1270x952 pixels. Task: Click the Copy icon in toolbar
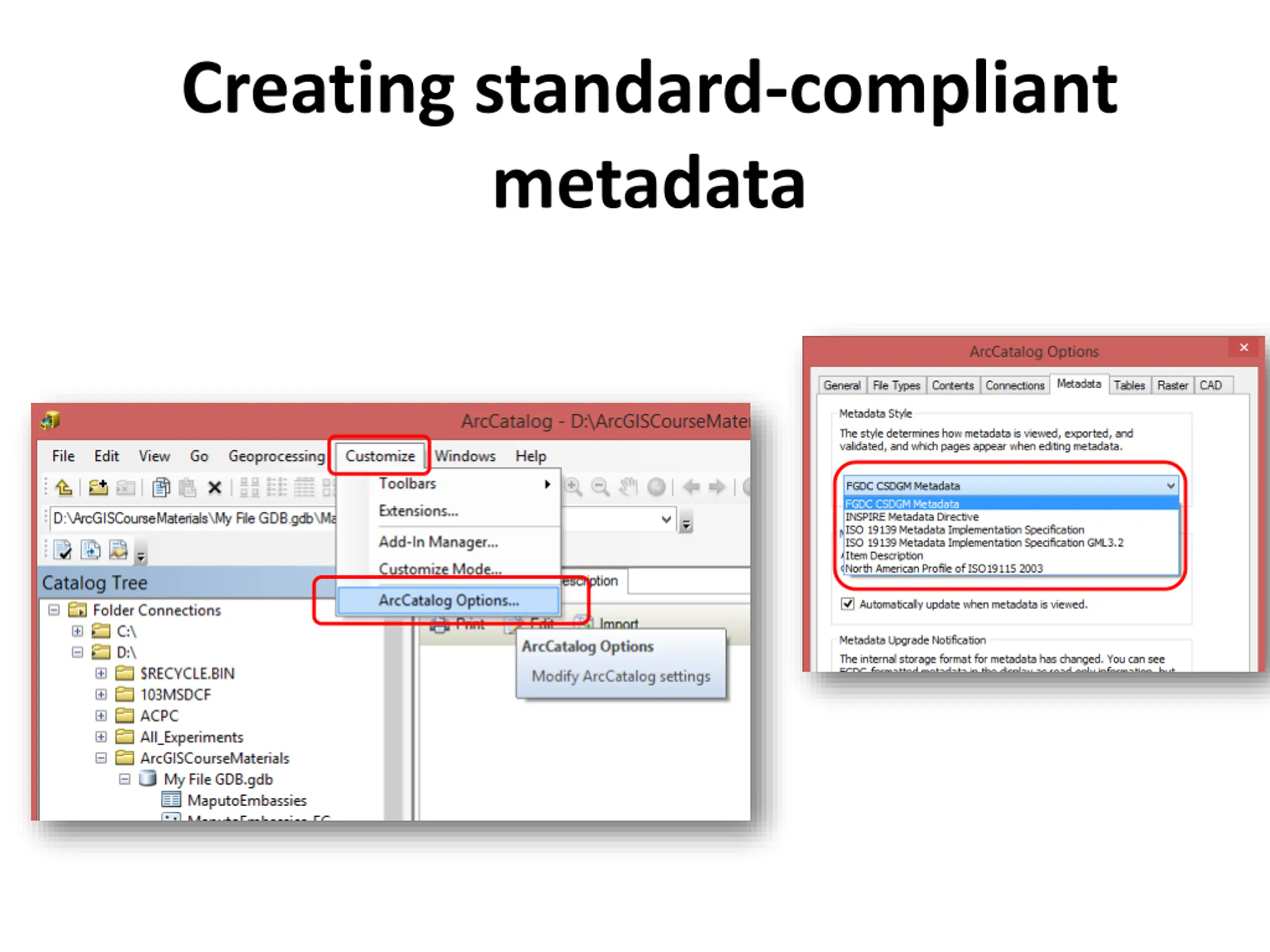tap(161, 488)
